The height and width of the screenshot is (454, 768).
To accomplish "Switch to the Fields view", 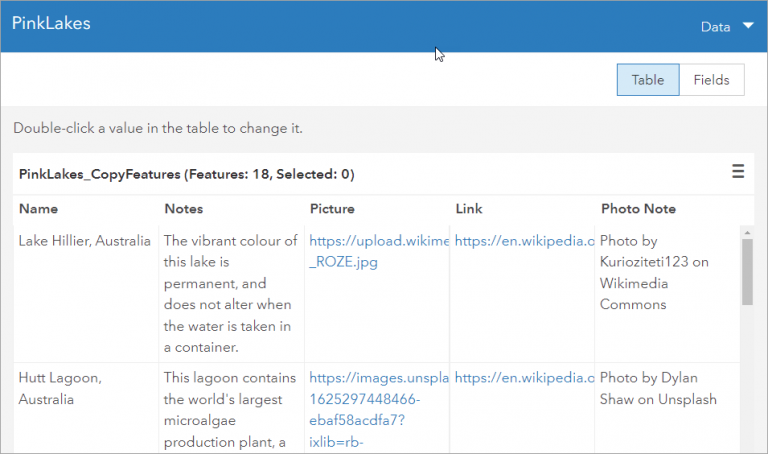I will pos(711,80).
